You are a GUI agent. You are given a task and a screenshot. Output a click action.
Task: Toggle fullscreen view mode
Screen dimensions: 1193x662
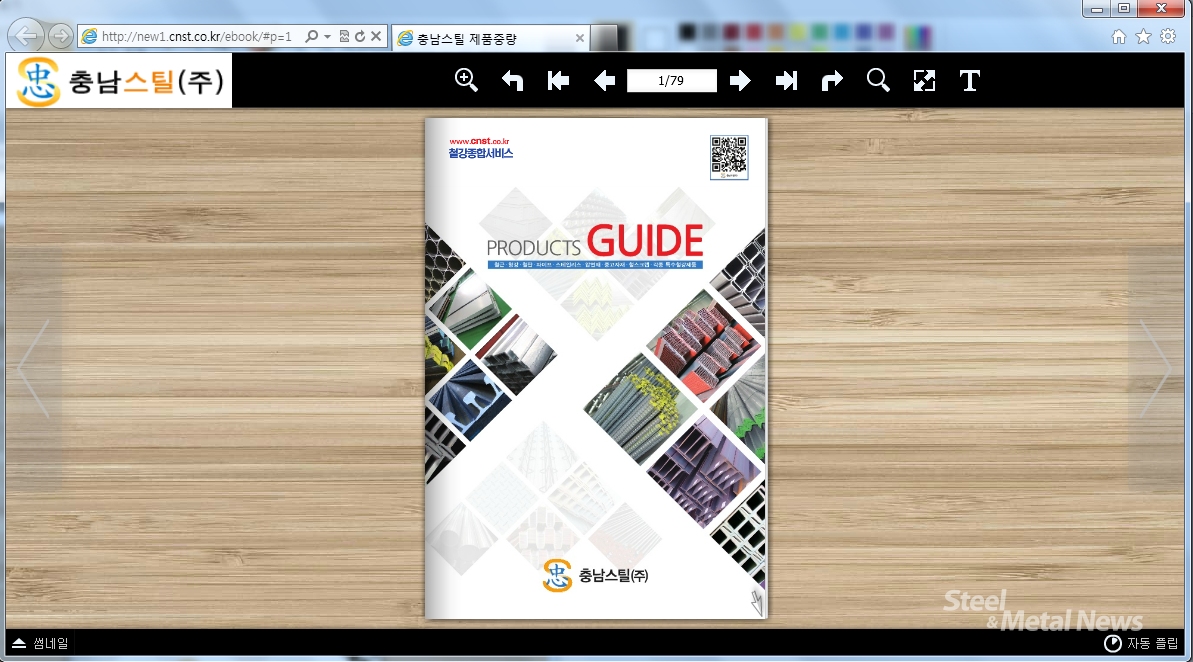point(924,81)
